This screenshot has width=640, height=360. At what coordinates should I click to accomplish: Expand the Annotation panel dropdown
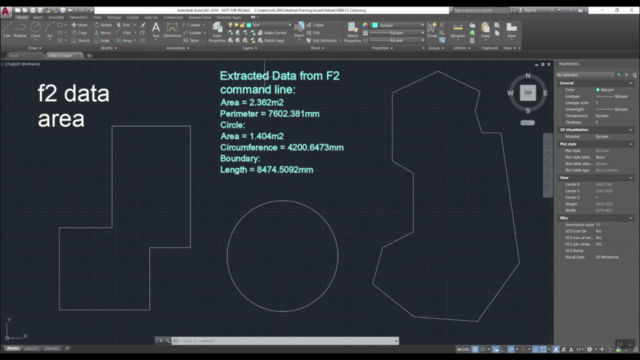178,48
